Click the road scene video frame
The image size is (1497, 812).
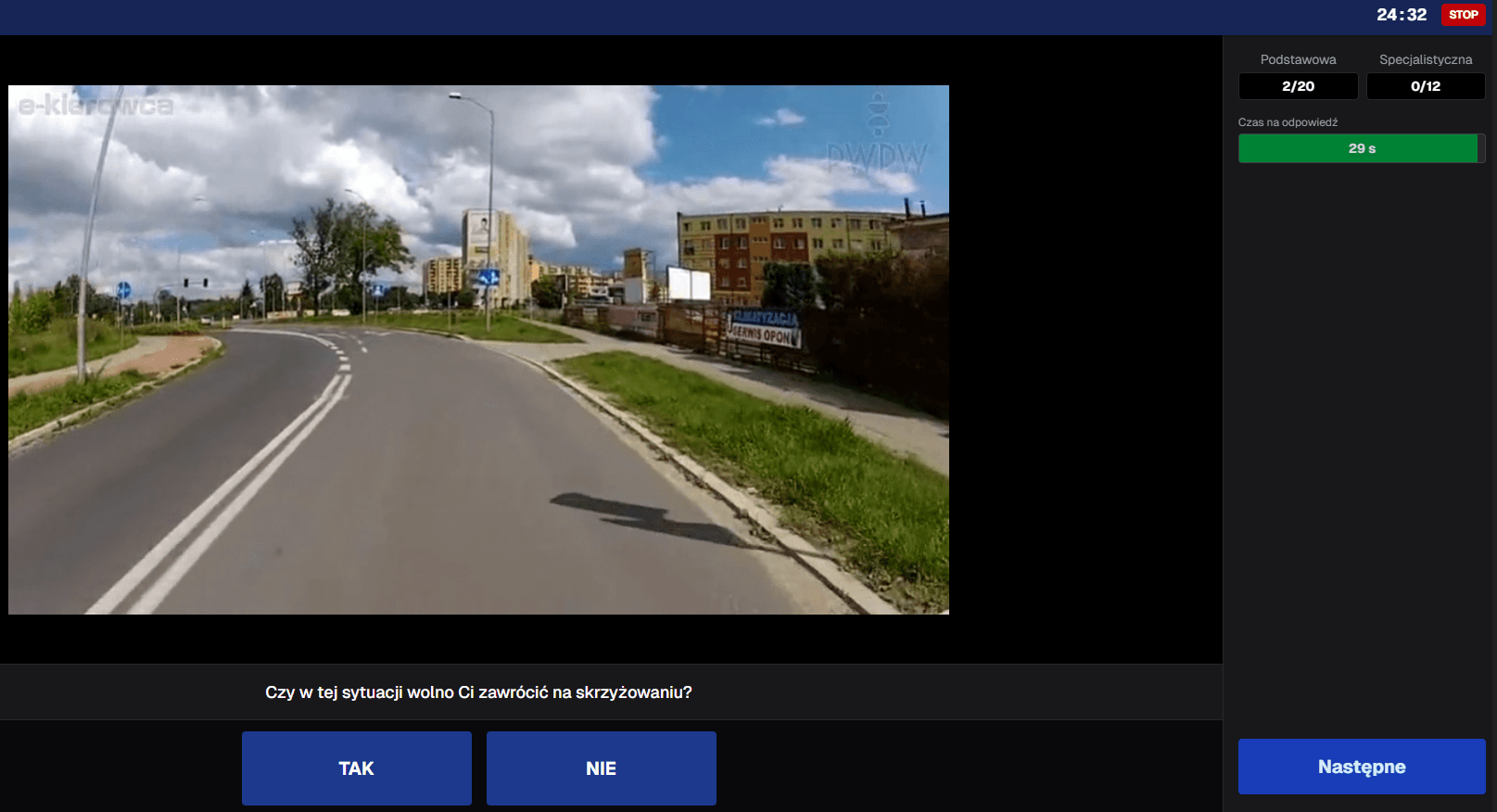click(478, 349)
